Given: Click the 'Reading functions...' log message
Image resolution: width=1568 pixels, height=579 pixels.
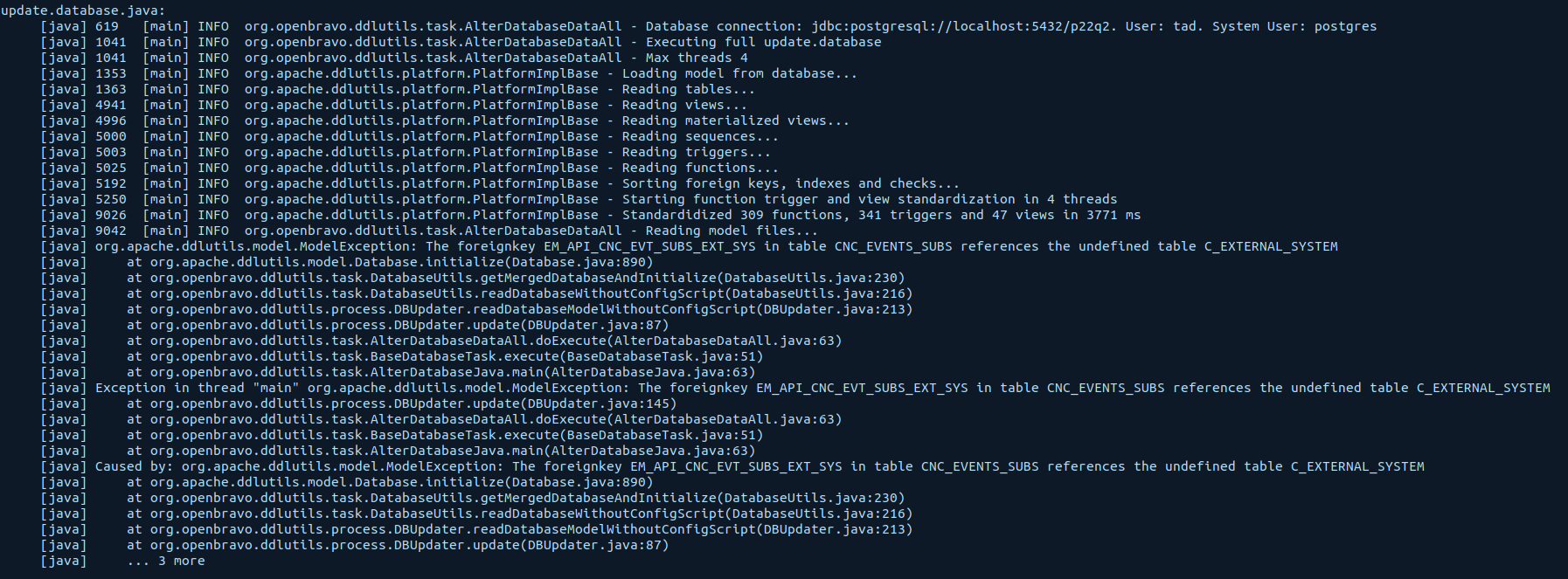Looking at the screenshot, I should click(x=699, y=168).
